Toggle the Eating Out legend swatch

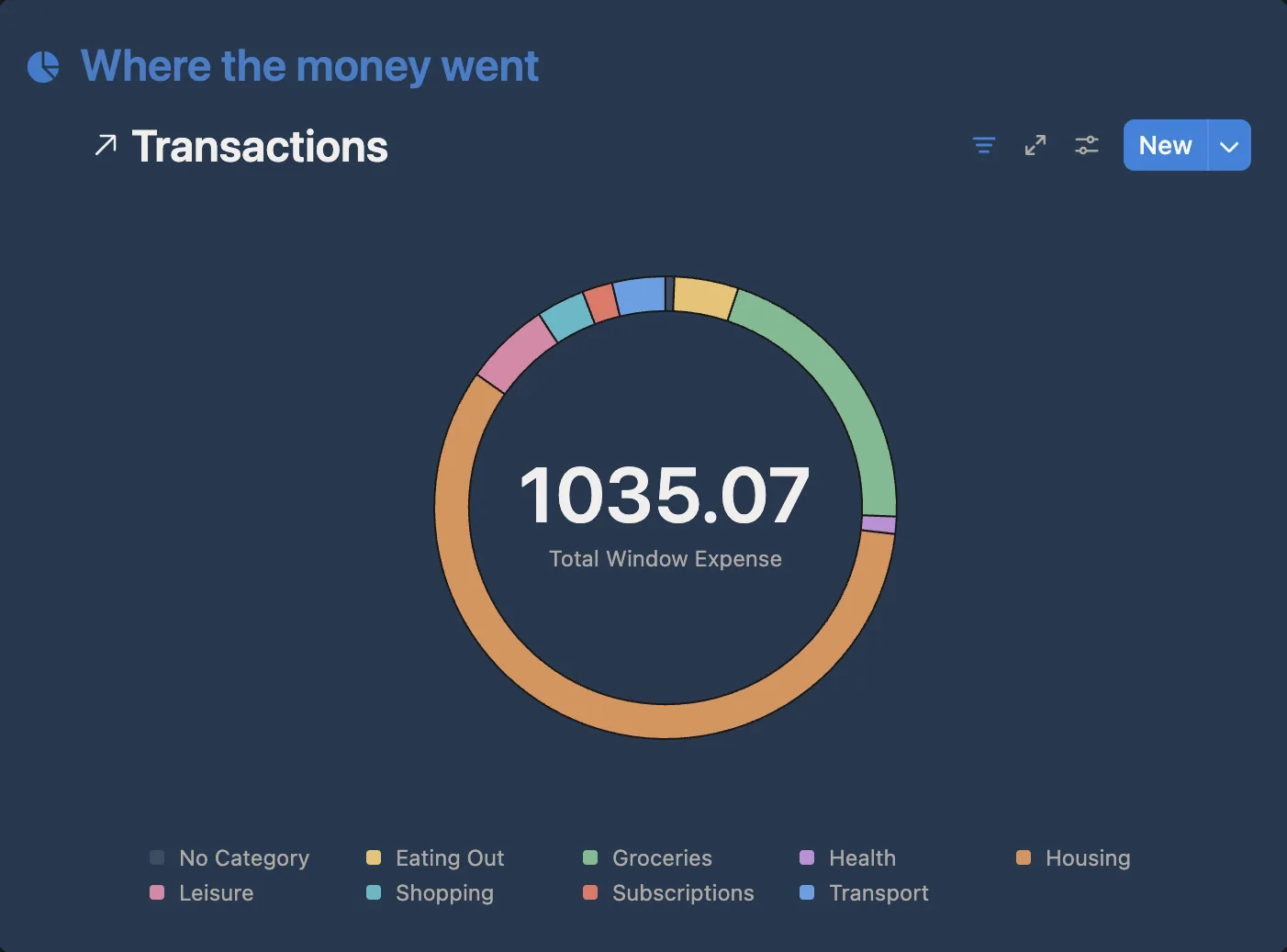pos(374,857)
